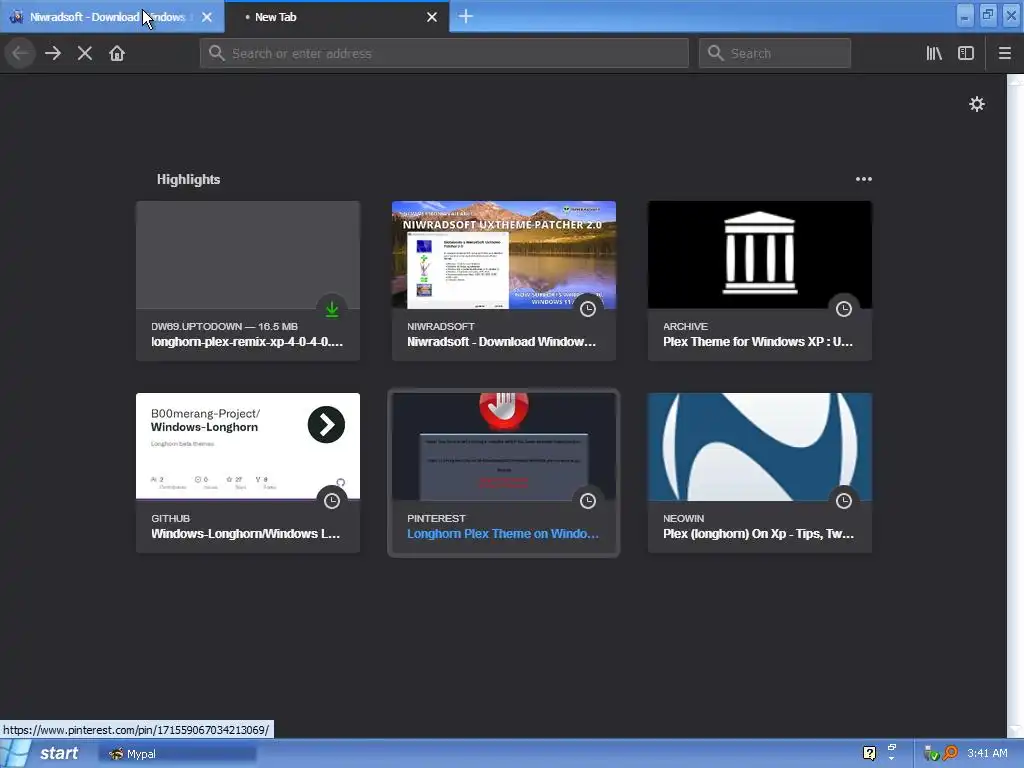Open Longhorn Plex Theme Pinterest link

[x=503, y=534]
